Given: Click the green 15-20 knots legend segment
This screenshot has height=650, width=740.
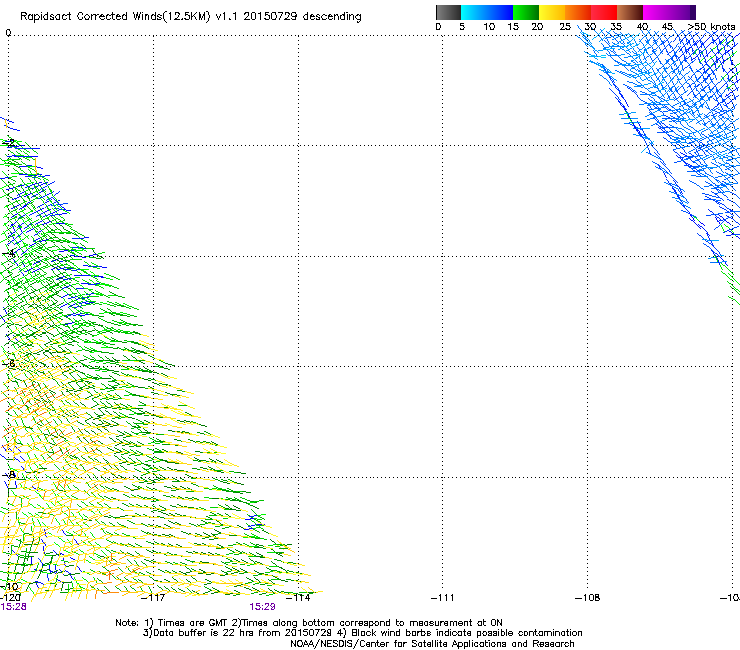Looking at the screenshot, I should click(x=526, y=12).
